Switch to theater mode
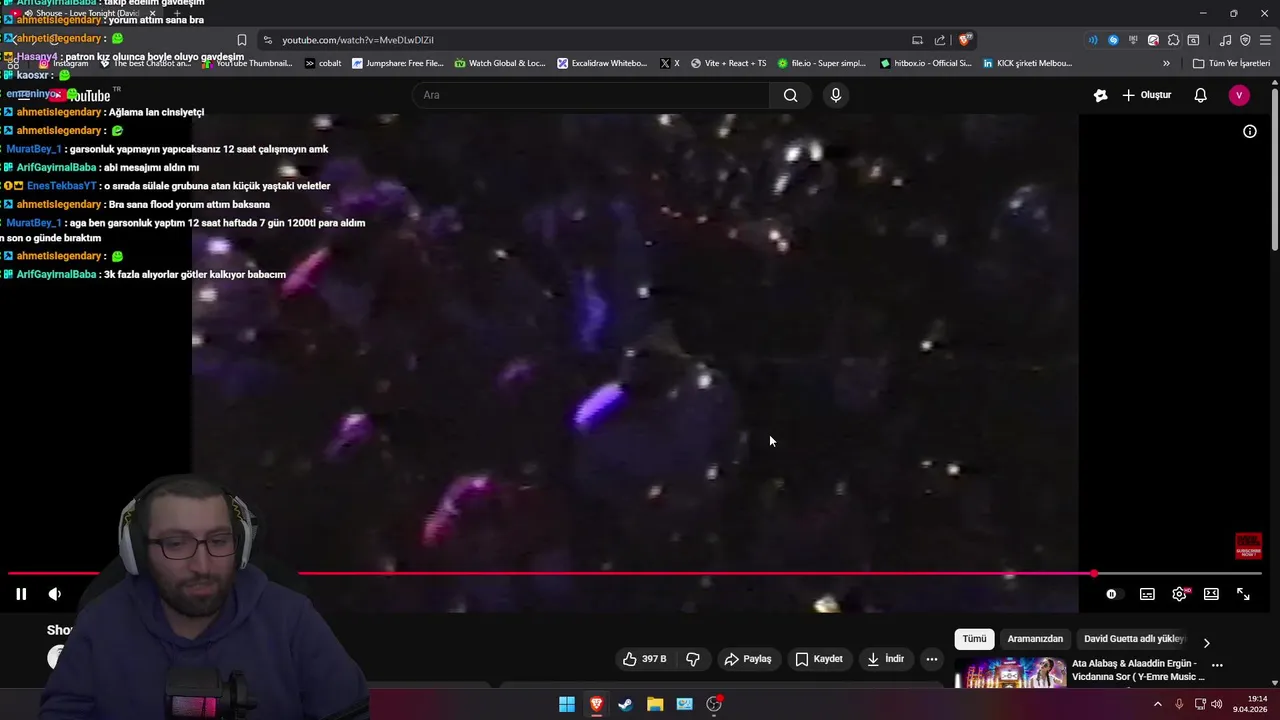1280x720 pixels. 1211,594
